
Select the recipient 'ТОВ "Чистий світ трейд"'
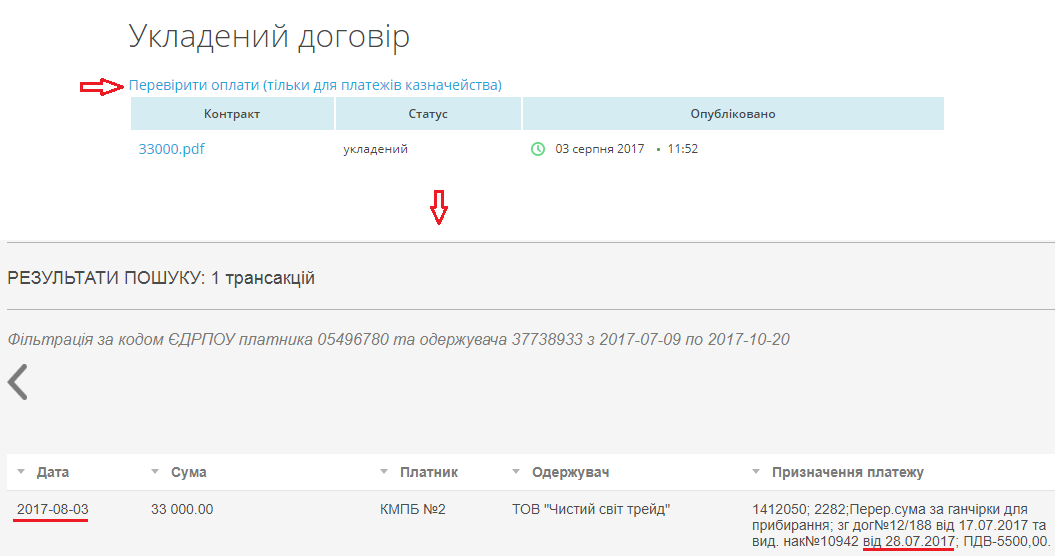click(x=591, y=510)
